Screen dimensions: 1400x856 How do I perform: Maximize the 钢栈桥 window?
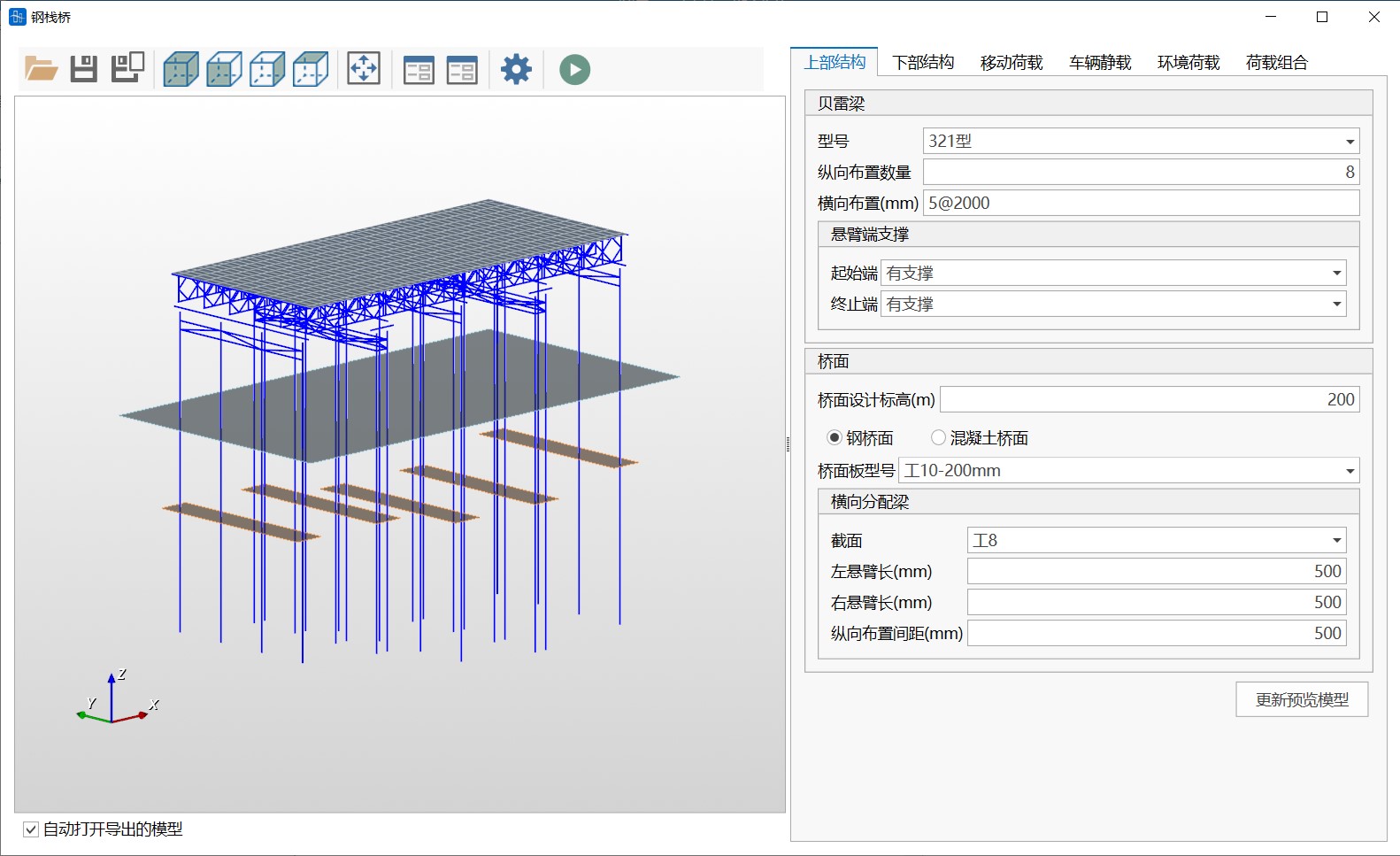pos(1322,17)
